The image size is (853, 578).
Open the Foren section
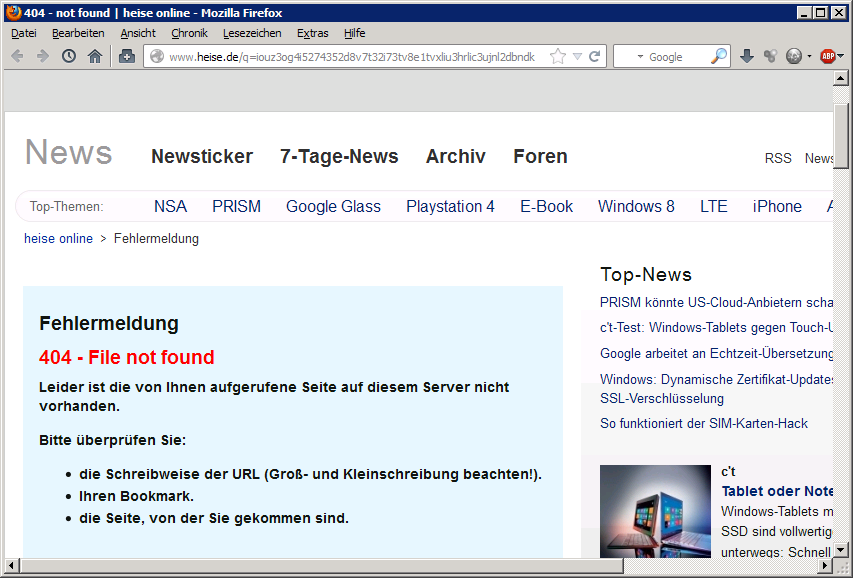[x=540, y=156]
